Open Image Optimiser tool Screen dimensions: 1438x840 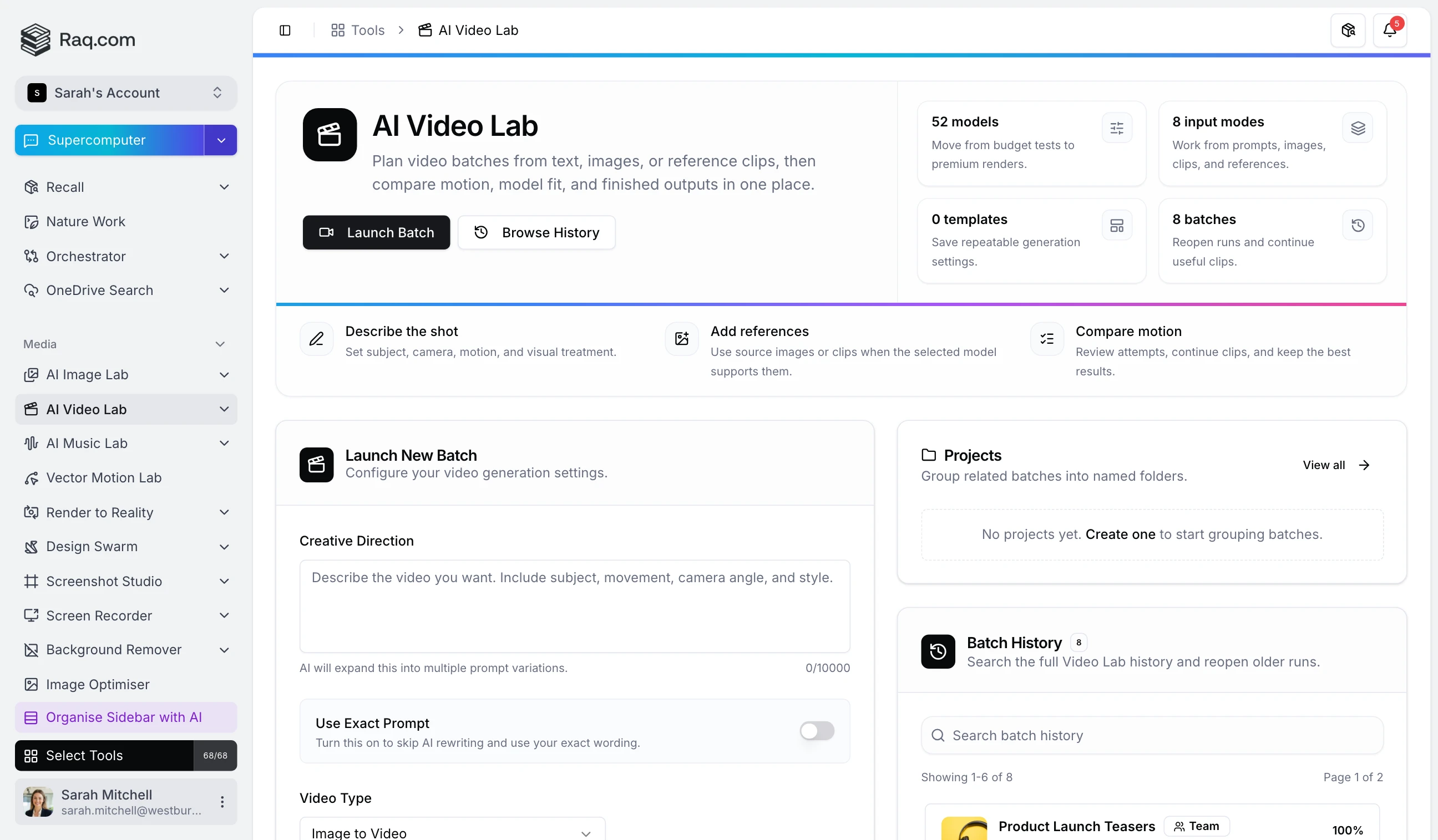(125, 684)
